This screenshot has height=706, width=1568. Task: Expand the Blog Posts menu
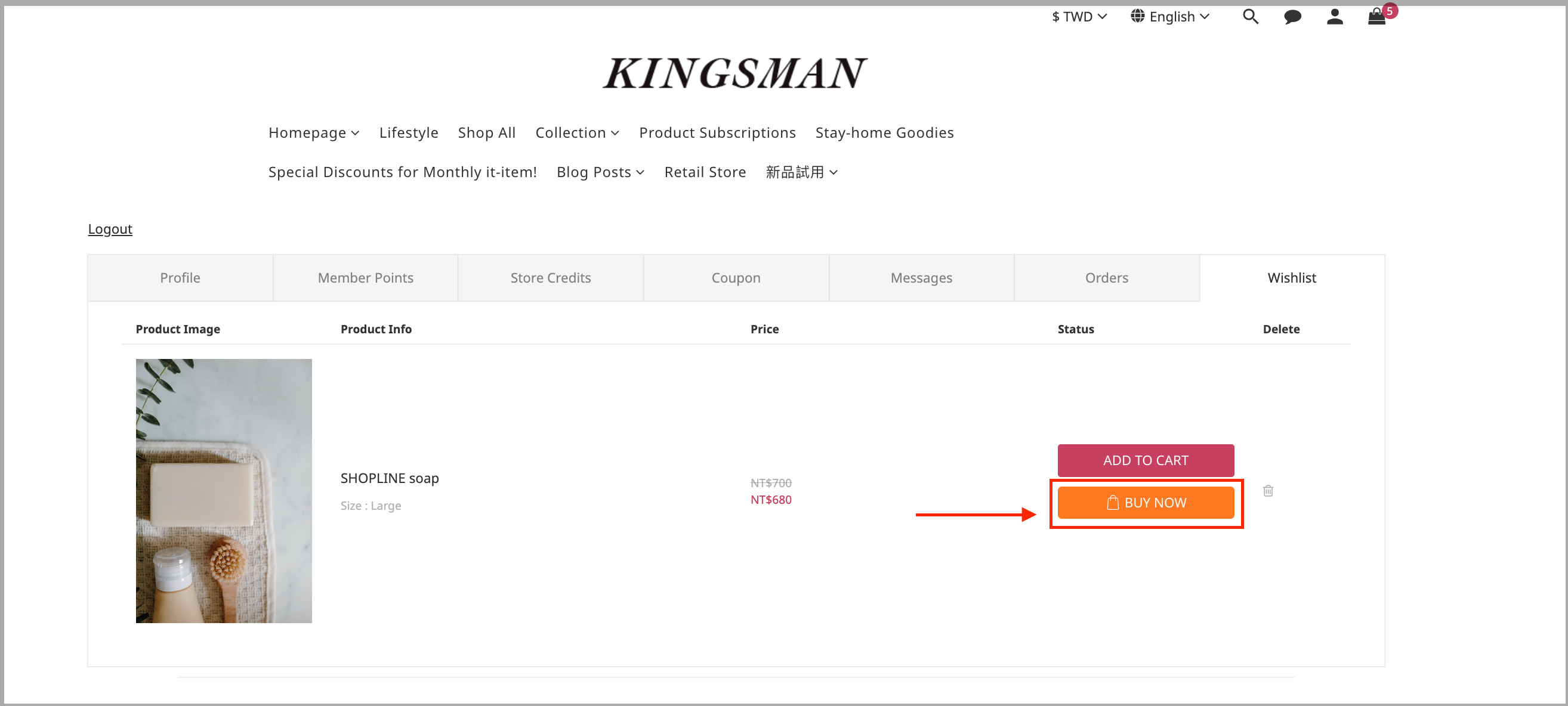(600, 172)
